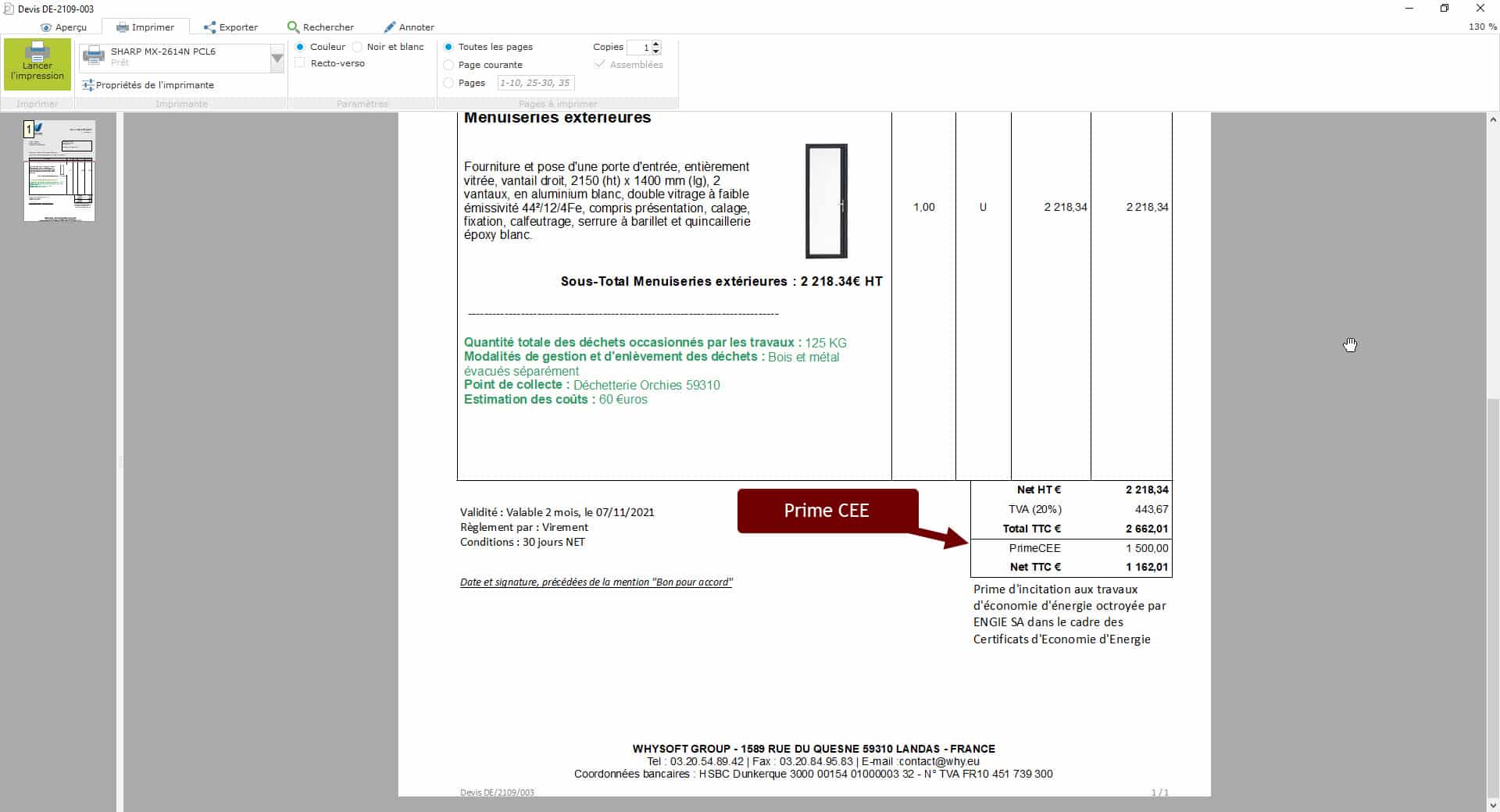Click the Lancer l'impression print button
Viewport: 1500px width, 812px height.
click(37, 64)
